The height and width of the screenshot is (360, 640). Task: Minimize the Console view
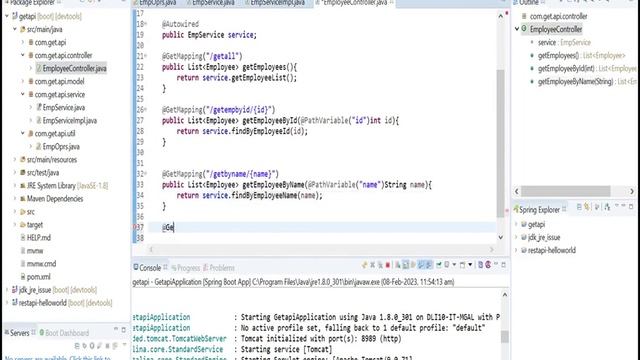(496, 264)
